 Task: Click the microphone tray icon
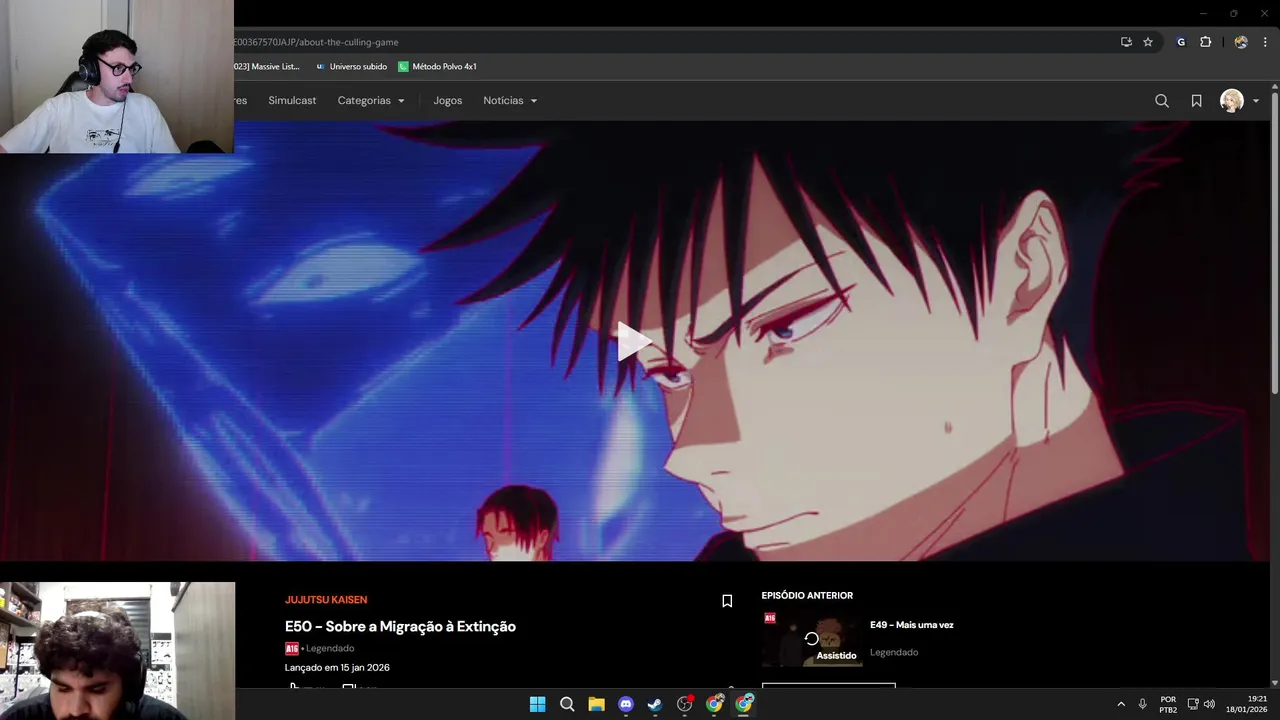click(x=1142, y=704)
